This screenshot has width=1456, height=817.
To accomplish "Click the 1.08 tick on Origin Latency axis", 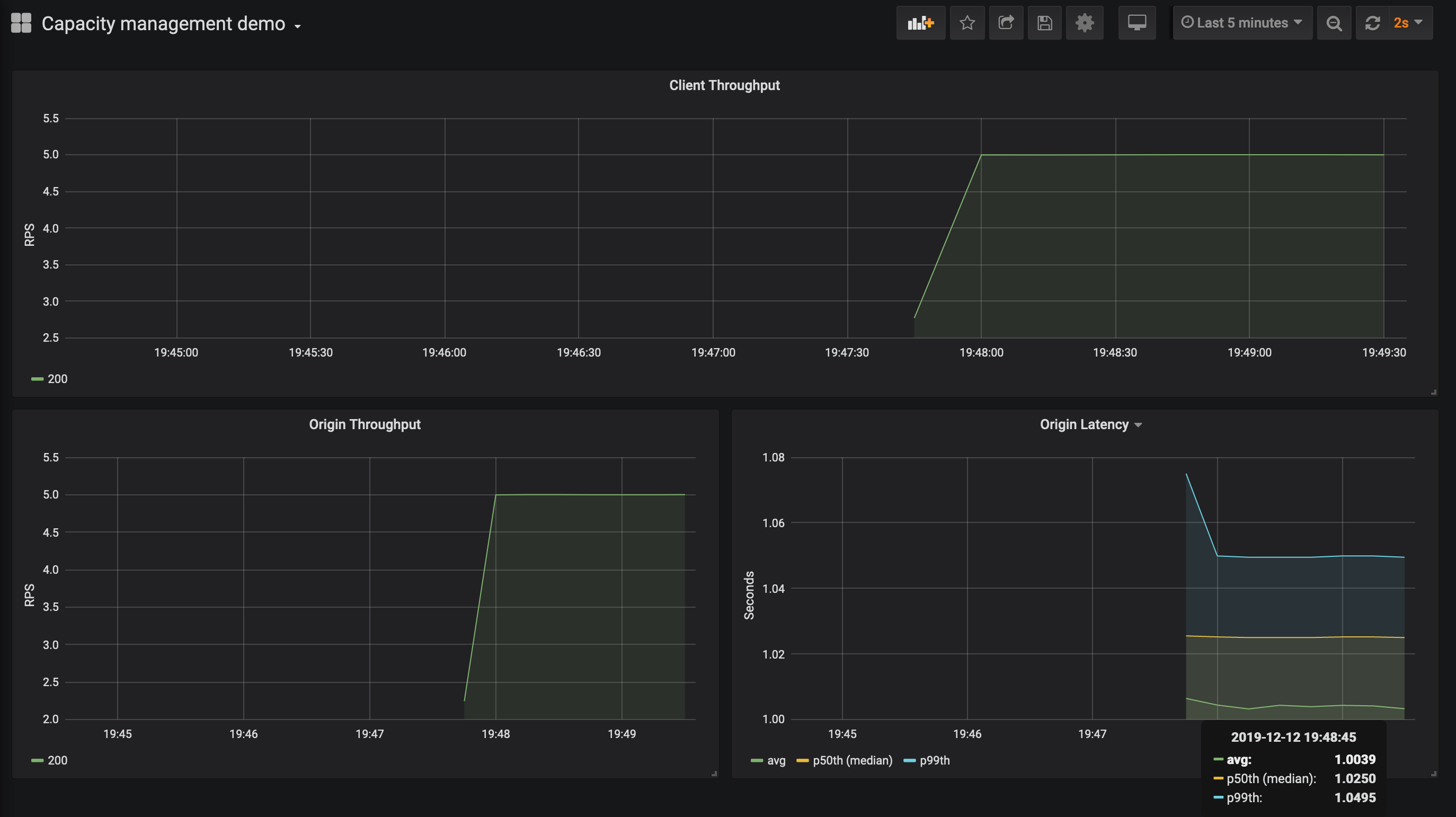I will [x=773, y=457].
